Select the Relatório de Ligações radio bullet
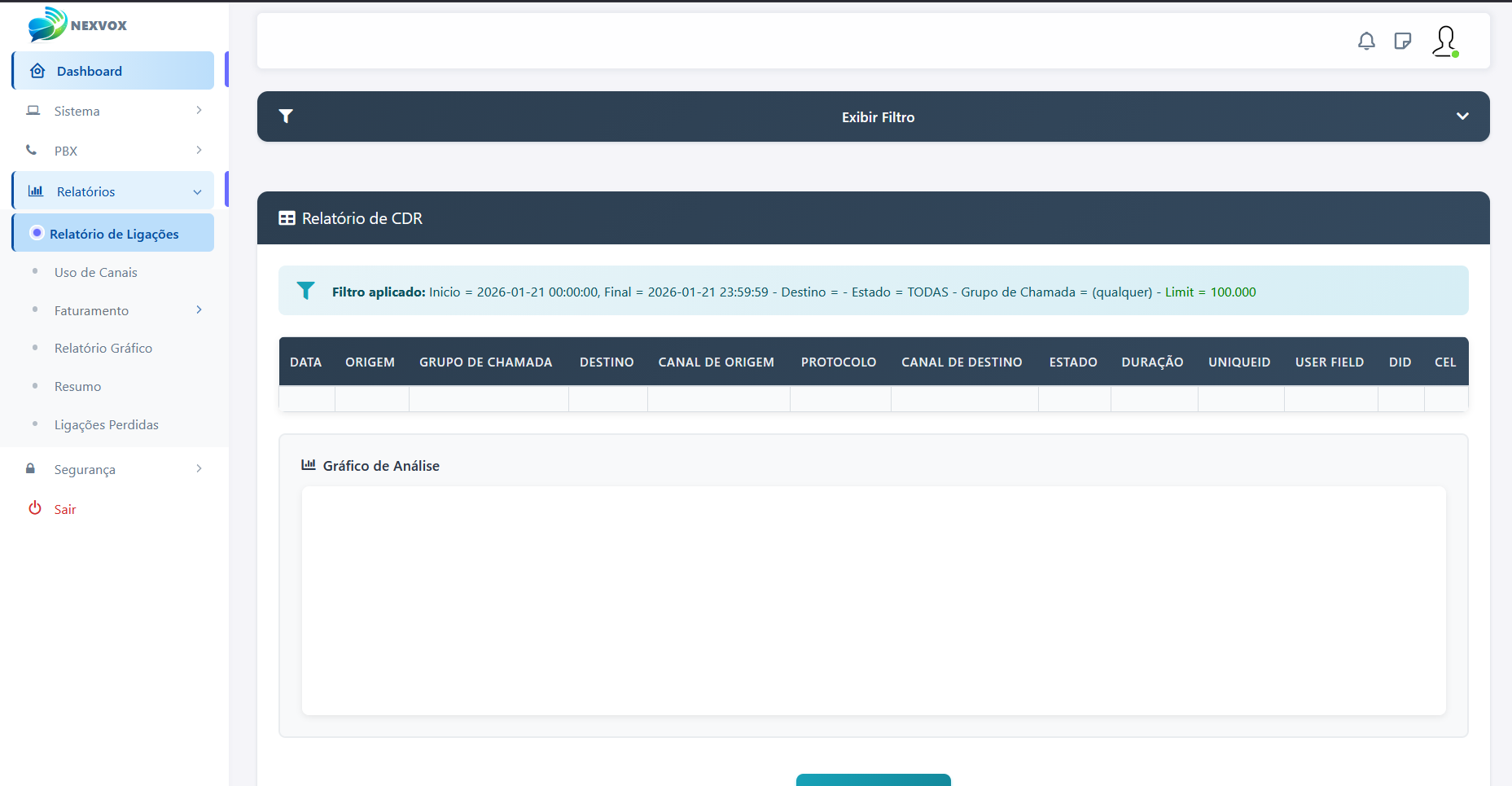Screen dimensions: 1512x786 (x=37, y=233)
